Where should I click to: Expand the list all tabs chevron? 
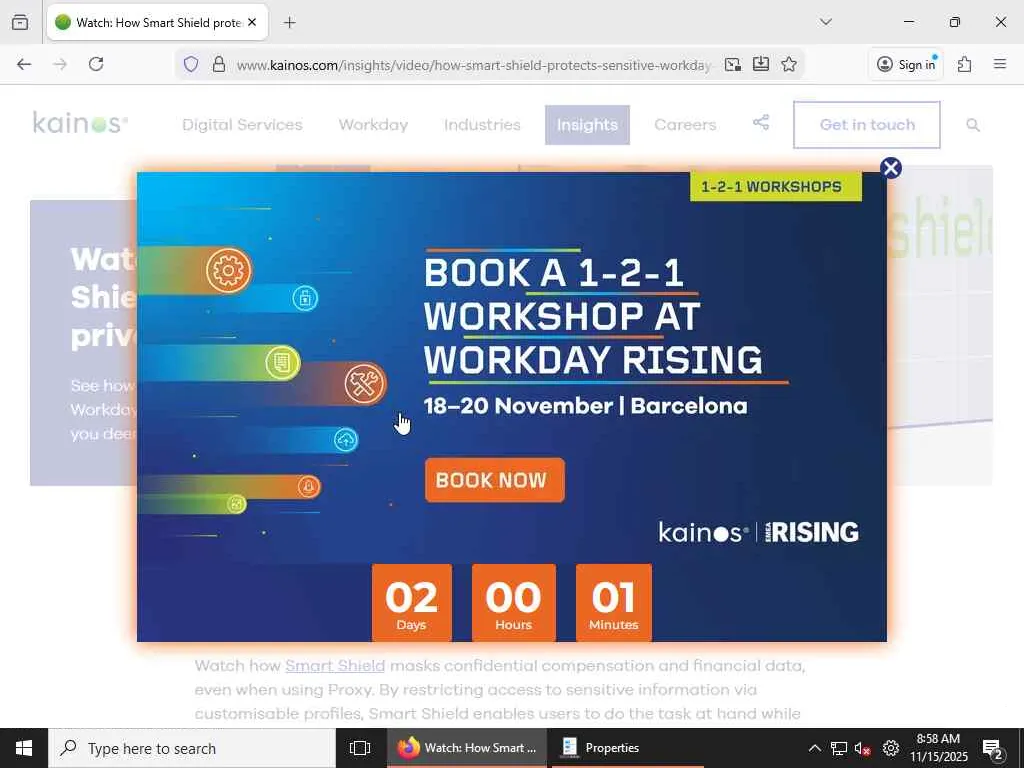coord(826,22)
